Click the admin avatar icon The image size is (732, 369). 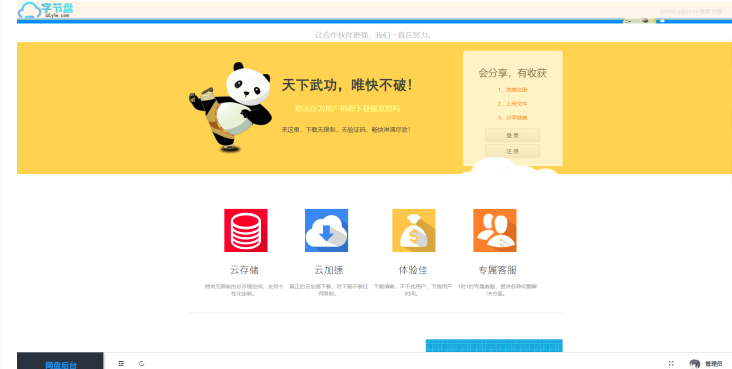point(695,364)
